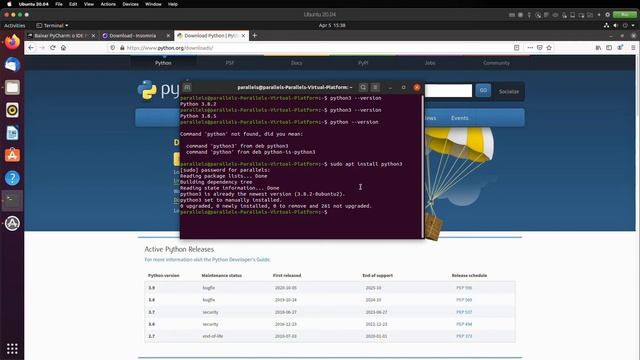Open the Help icon in the dock

coord(12,178)
